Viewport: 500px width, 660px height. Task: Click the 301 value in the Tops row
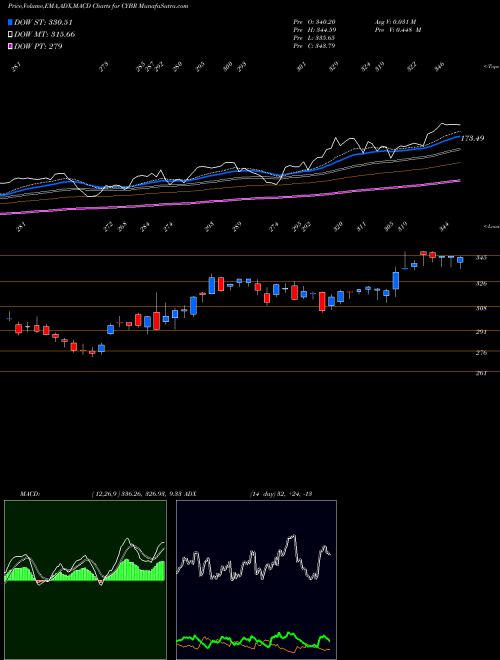(x=301, y=67)
